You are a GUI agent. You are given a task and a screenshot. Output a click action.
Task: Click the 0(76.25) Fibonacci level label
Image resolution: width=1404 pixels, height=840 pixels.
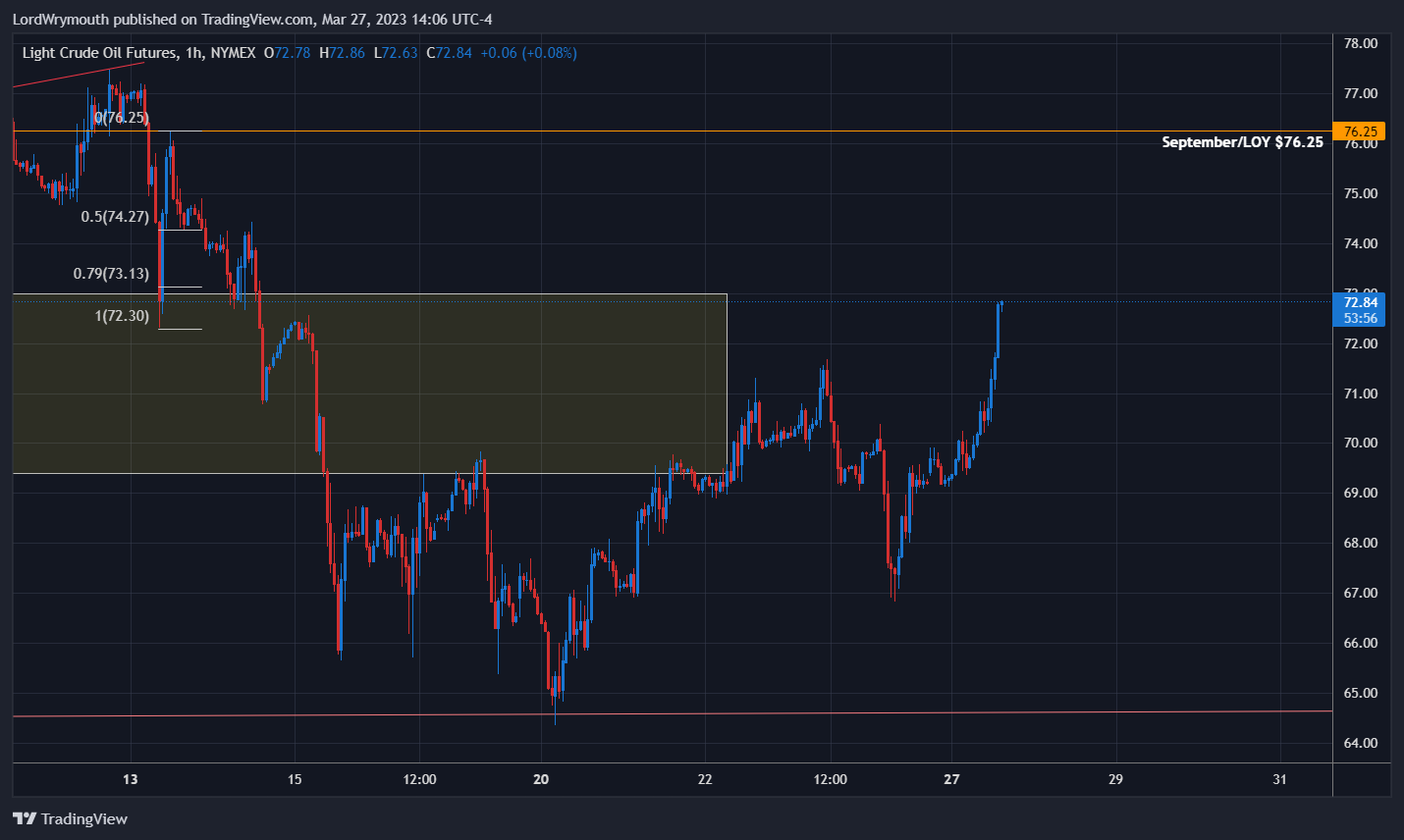[122, 118]
